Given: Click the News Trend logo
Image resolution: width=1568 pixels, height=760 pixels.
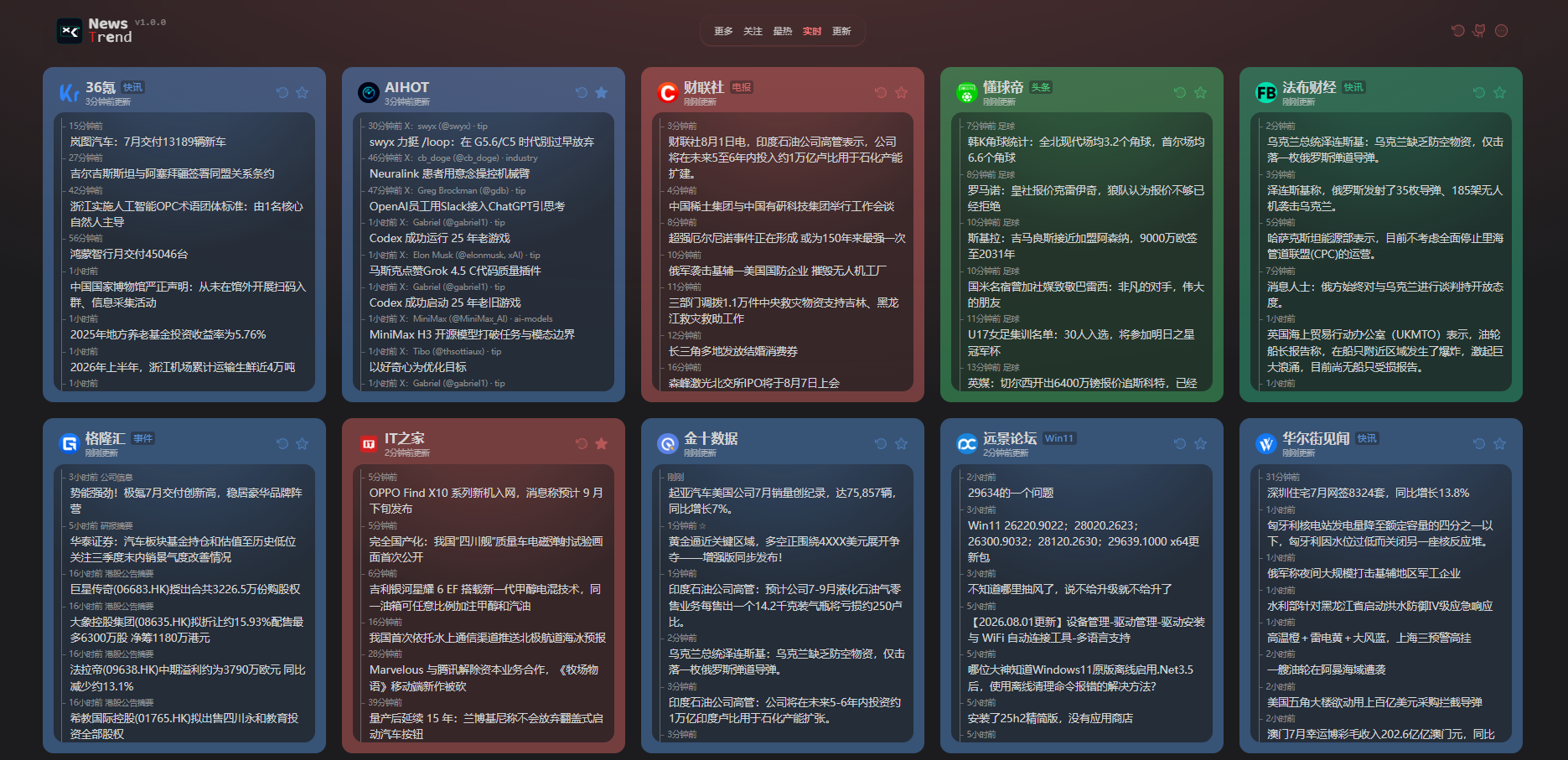Looking at the screenshot, I should (95, 30).
